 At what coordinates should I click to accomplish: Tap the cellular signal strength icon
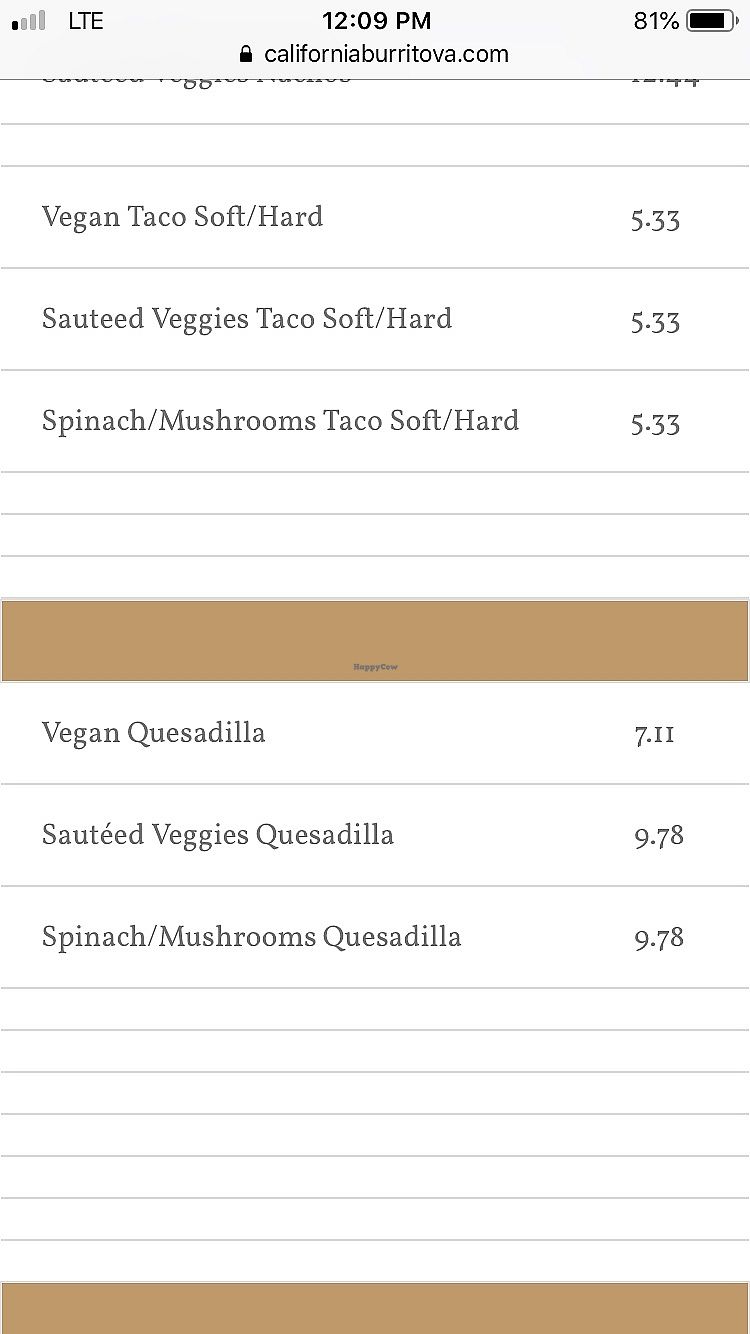(29, 20)
